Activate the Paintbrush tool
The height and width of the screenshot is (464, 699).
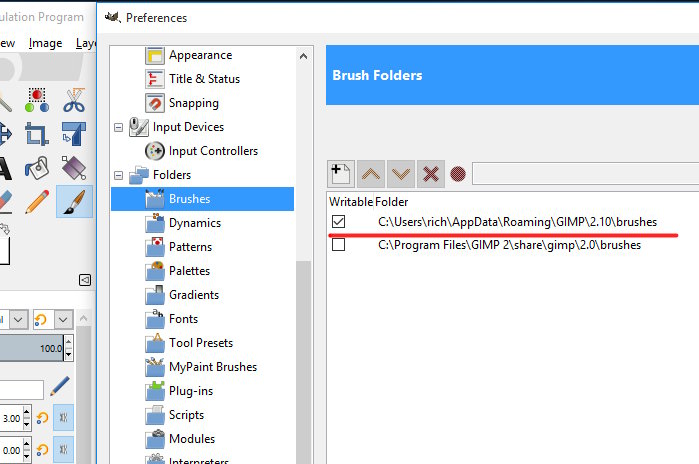click(x=74, y=202)
